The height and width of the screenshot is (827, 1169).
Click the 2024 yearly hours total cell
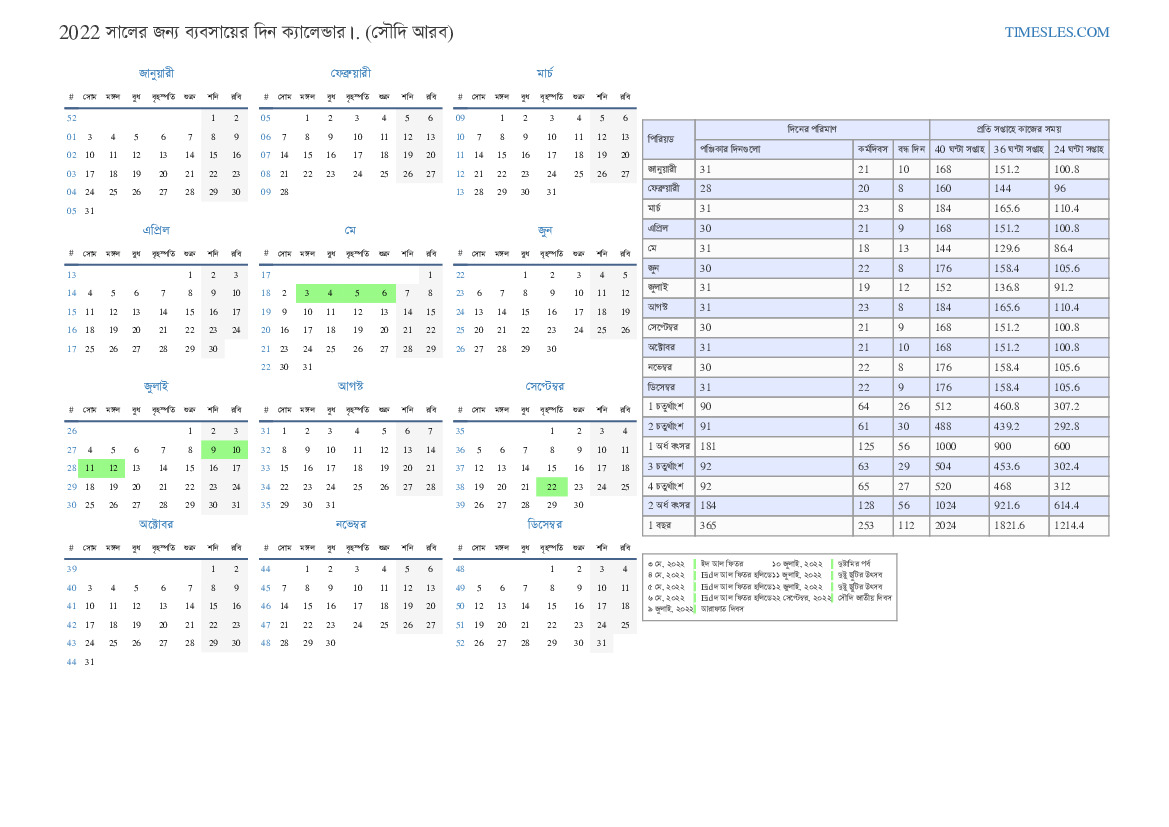(x=946, y=525)
